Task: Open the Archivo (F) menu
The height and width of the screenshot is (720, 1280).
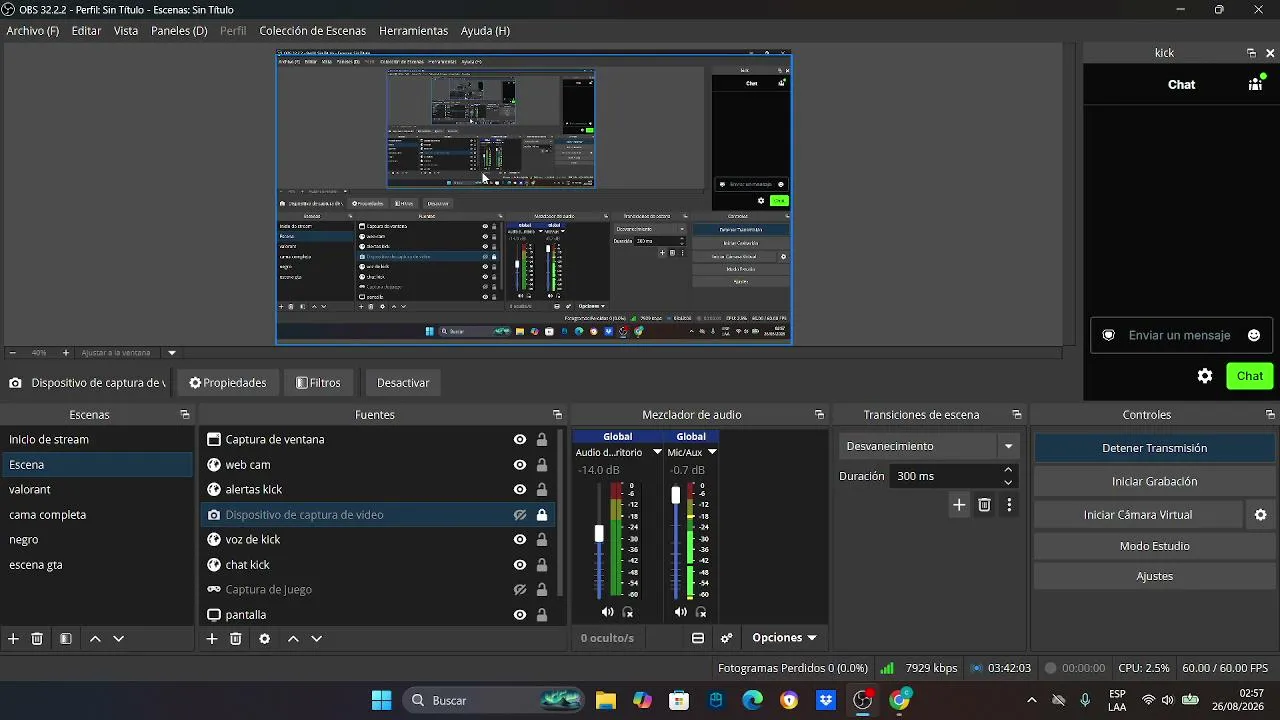Action: coord(33,31)
